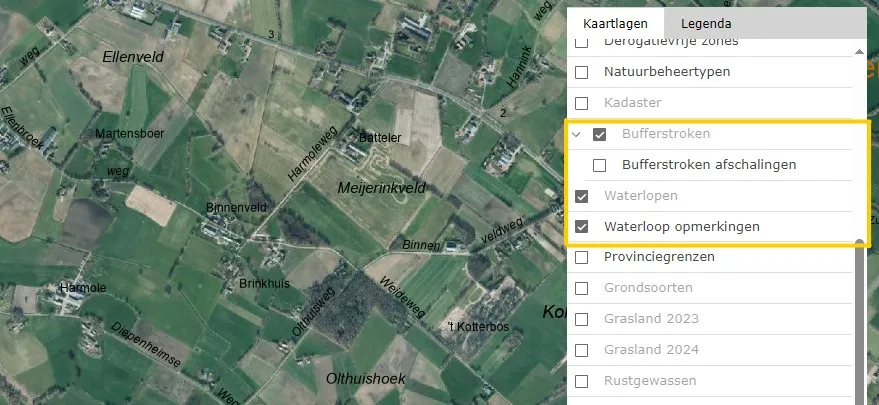
Task: Click the Brinkhuis label on the map
Action: tap(265, 283)
